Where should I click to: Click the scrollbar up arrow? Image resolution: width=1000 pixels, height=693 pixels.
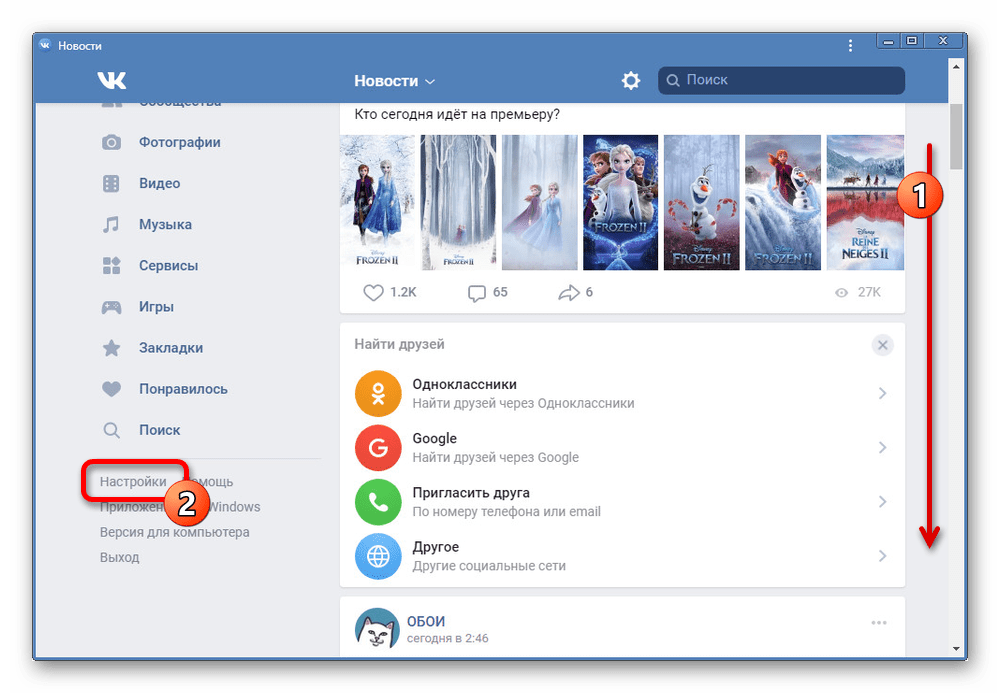(x=956, y=66)
